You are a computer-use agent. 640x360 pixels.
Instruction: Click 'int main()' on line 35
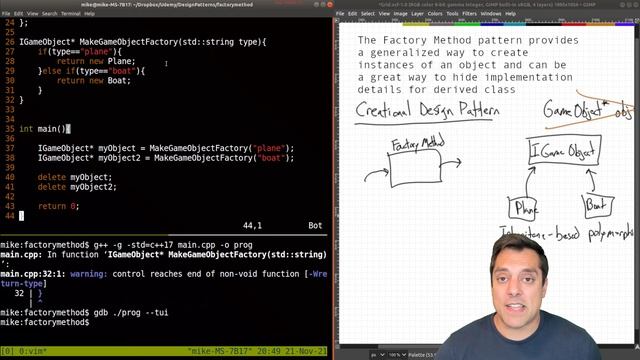coord(42,129)
